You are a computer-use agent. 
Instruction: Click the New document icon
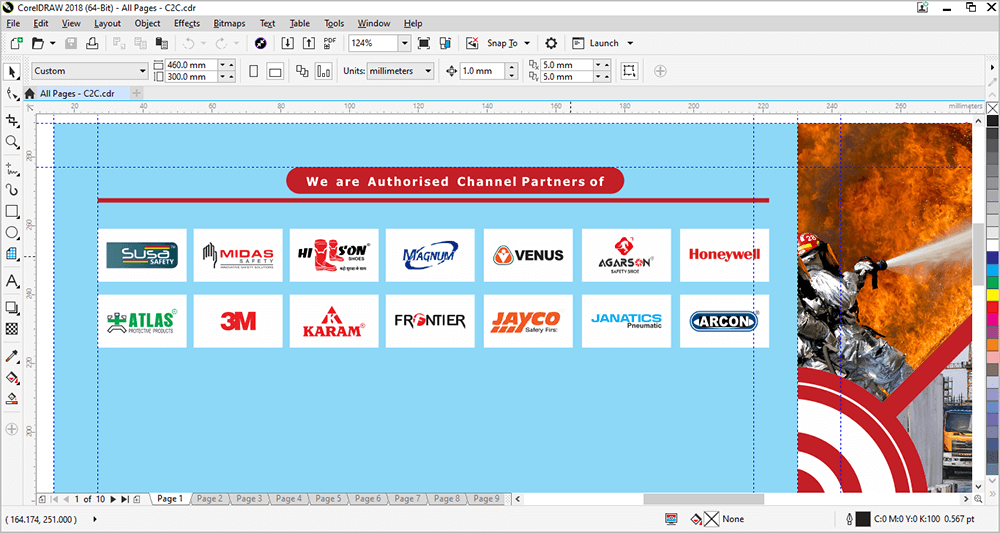pyautogui.click(x=17, y=43)
